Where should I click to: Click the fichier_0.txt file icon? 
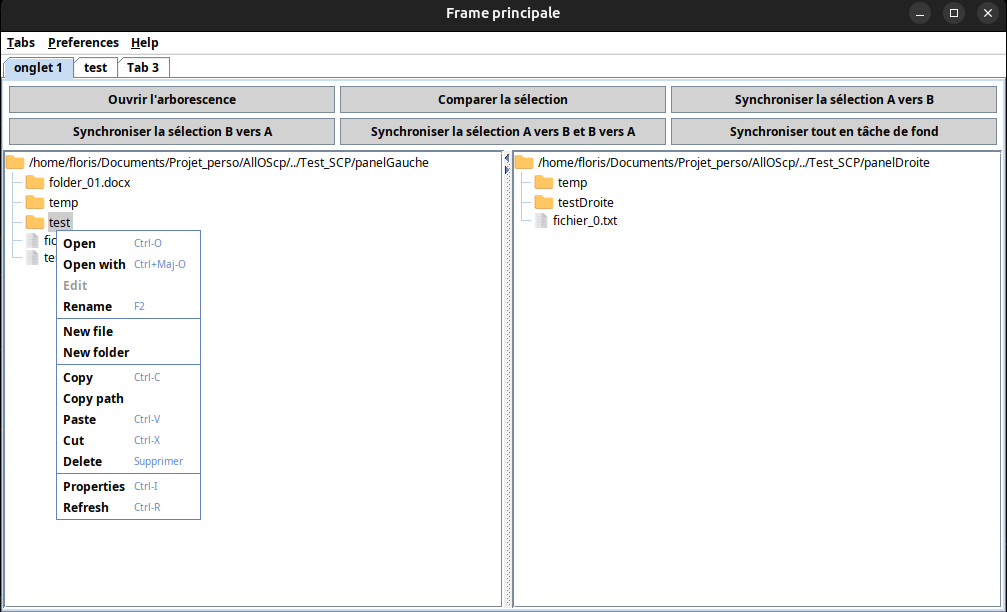(542, 220)
